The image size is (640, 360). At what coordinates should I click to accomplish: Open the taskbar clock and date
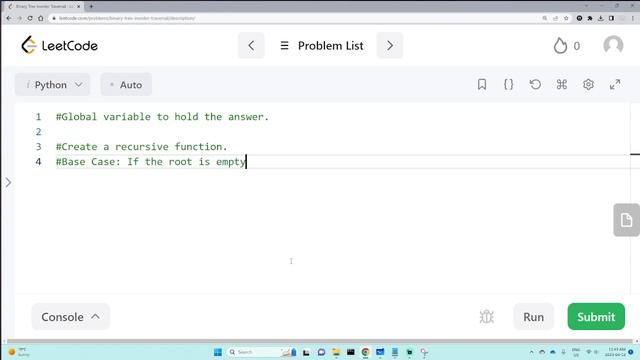point(617,352)
